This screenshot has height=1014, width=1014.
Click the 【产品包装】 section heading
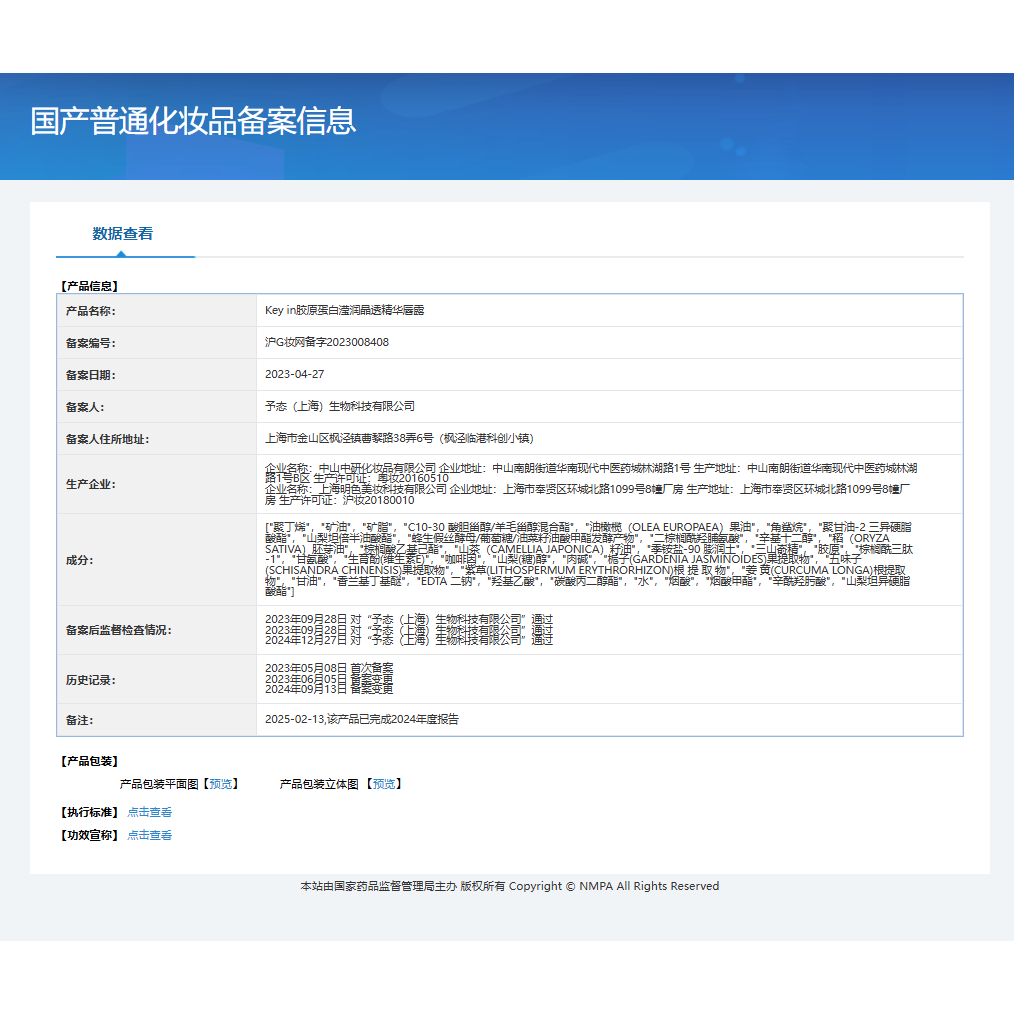tap(88, 761)
